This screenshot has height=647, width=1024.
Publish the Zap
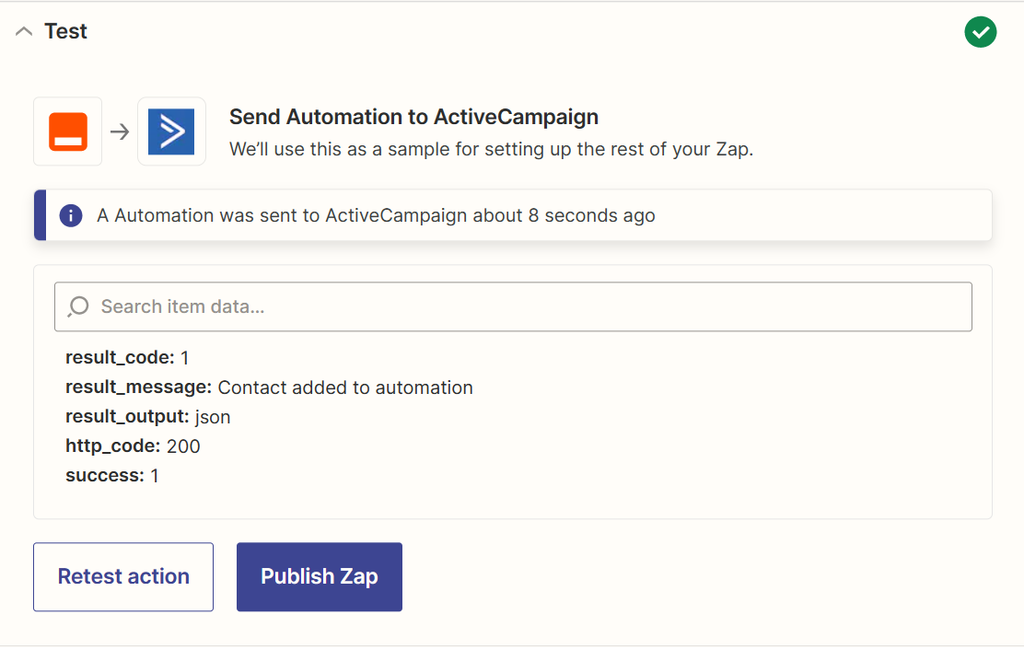point(319,576)
